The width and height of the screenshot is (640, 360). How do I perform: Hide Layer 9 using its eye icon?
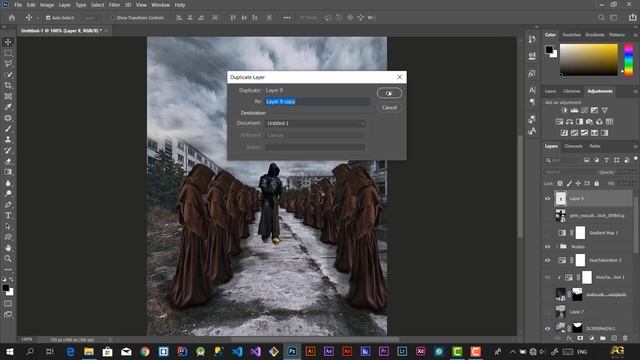[548, 199]
